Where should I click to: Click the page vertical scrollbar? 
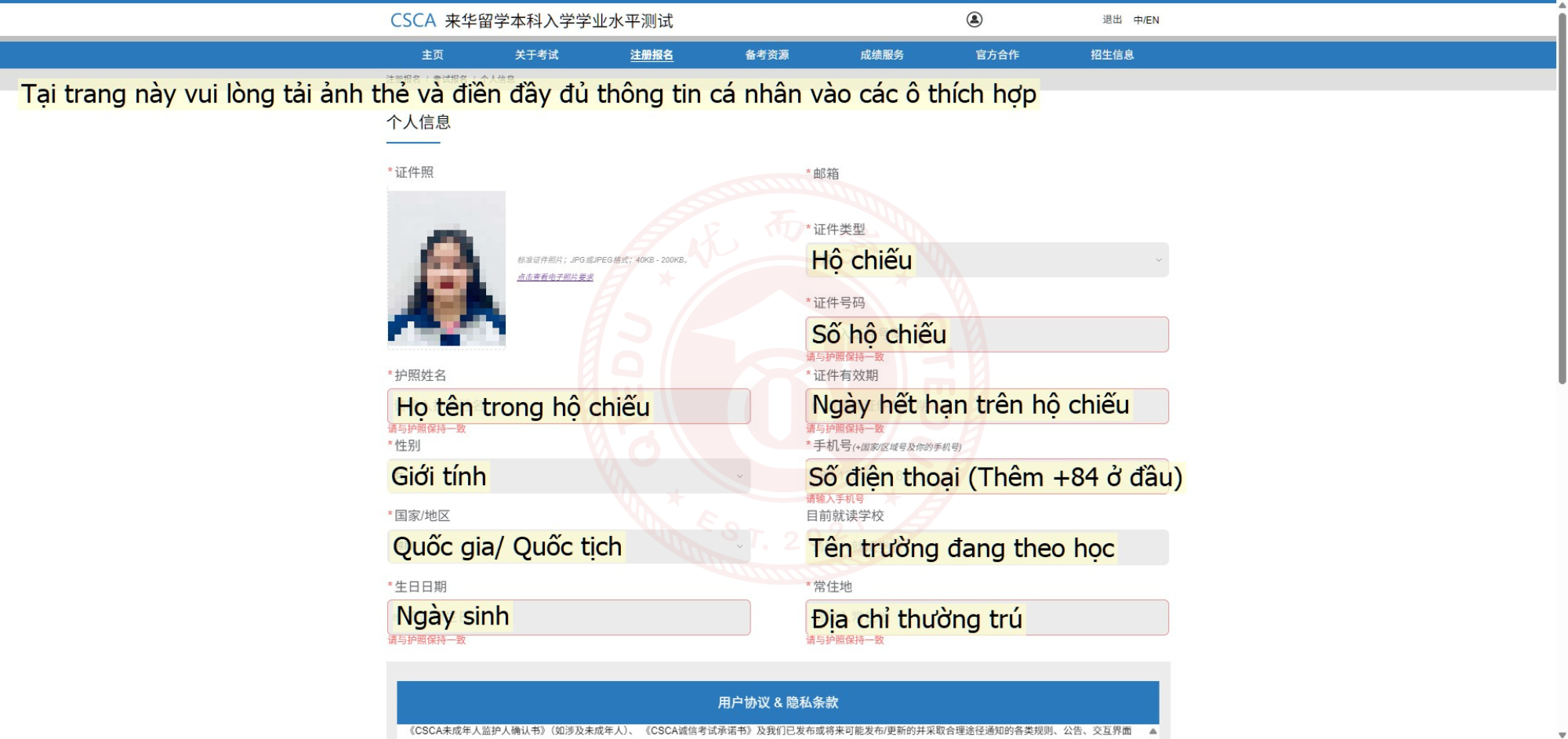coord(1562,196)
